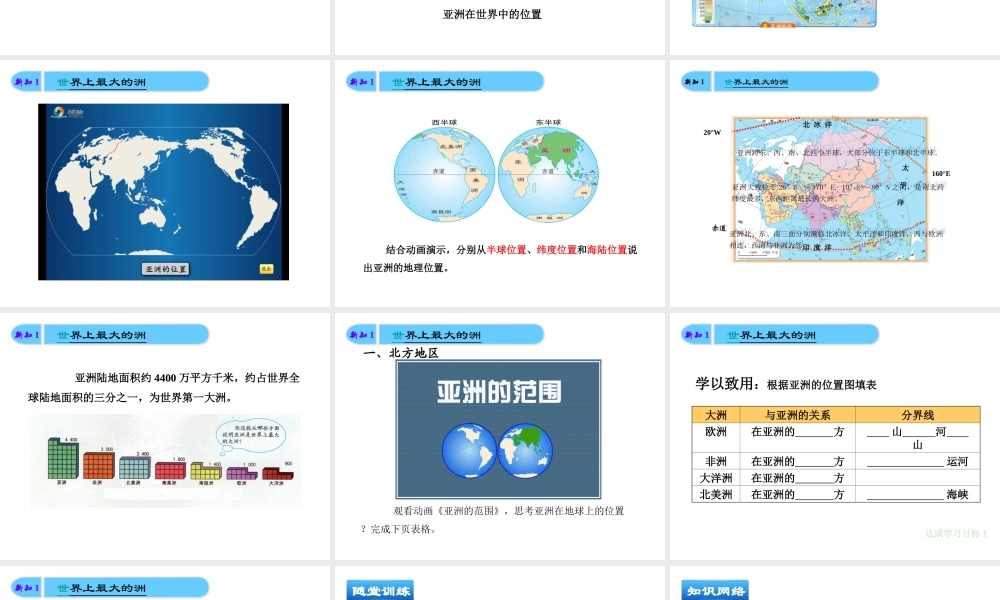Select the 东半球 globe with green Asia
1000x600 pixels.
549,173
